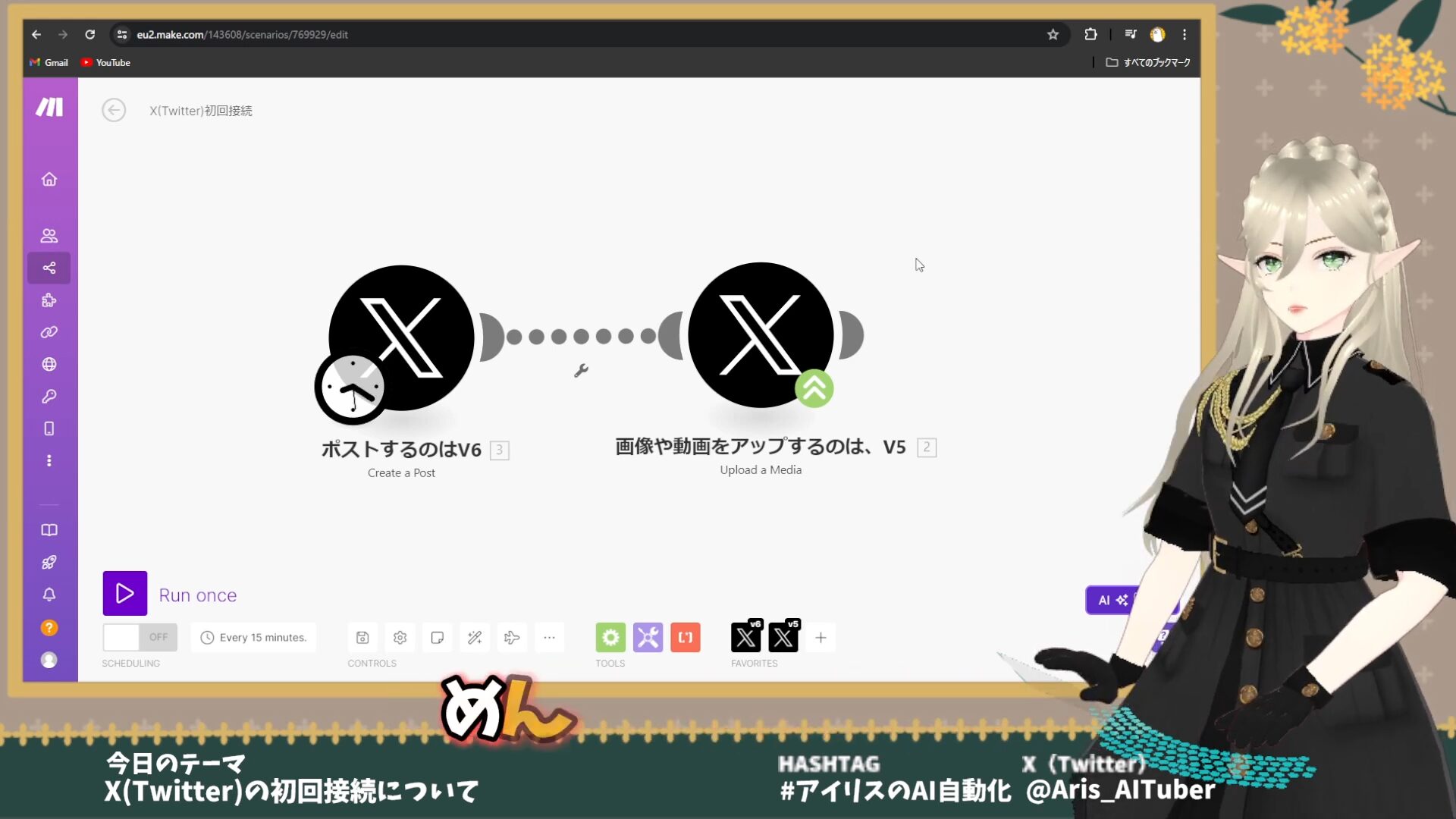Viewport: 1456px width, 819px height.
Task: Expand sidebar three-dot More menu
Action: 49,460
